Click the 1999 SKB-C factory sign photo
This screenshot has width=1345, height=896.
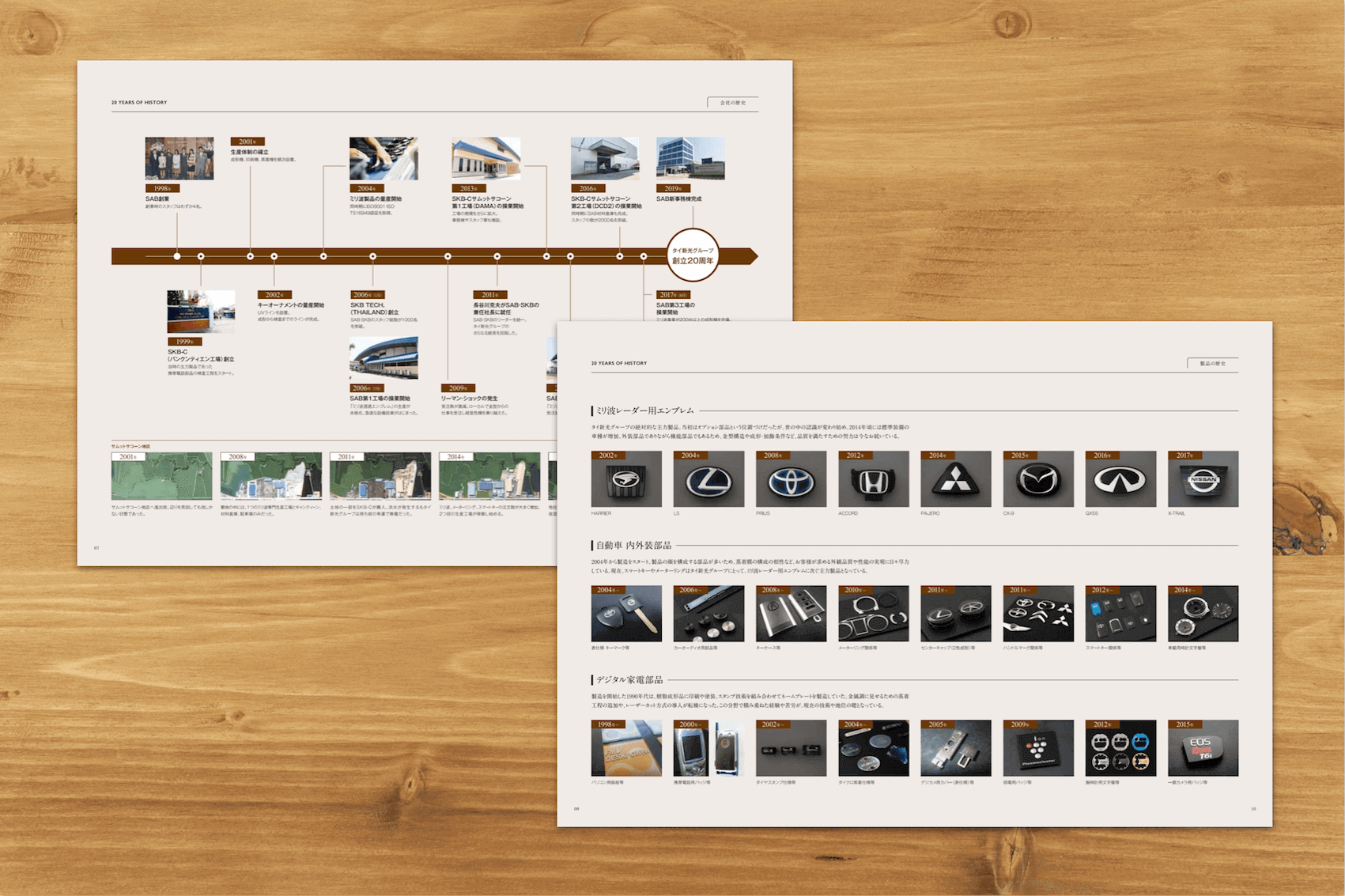[x=201, y=312]
